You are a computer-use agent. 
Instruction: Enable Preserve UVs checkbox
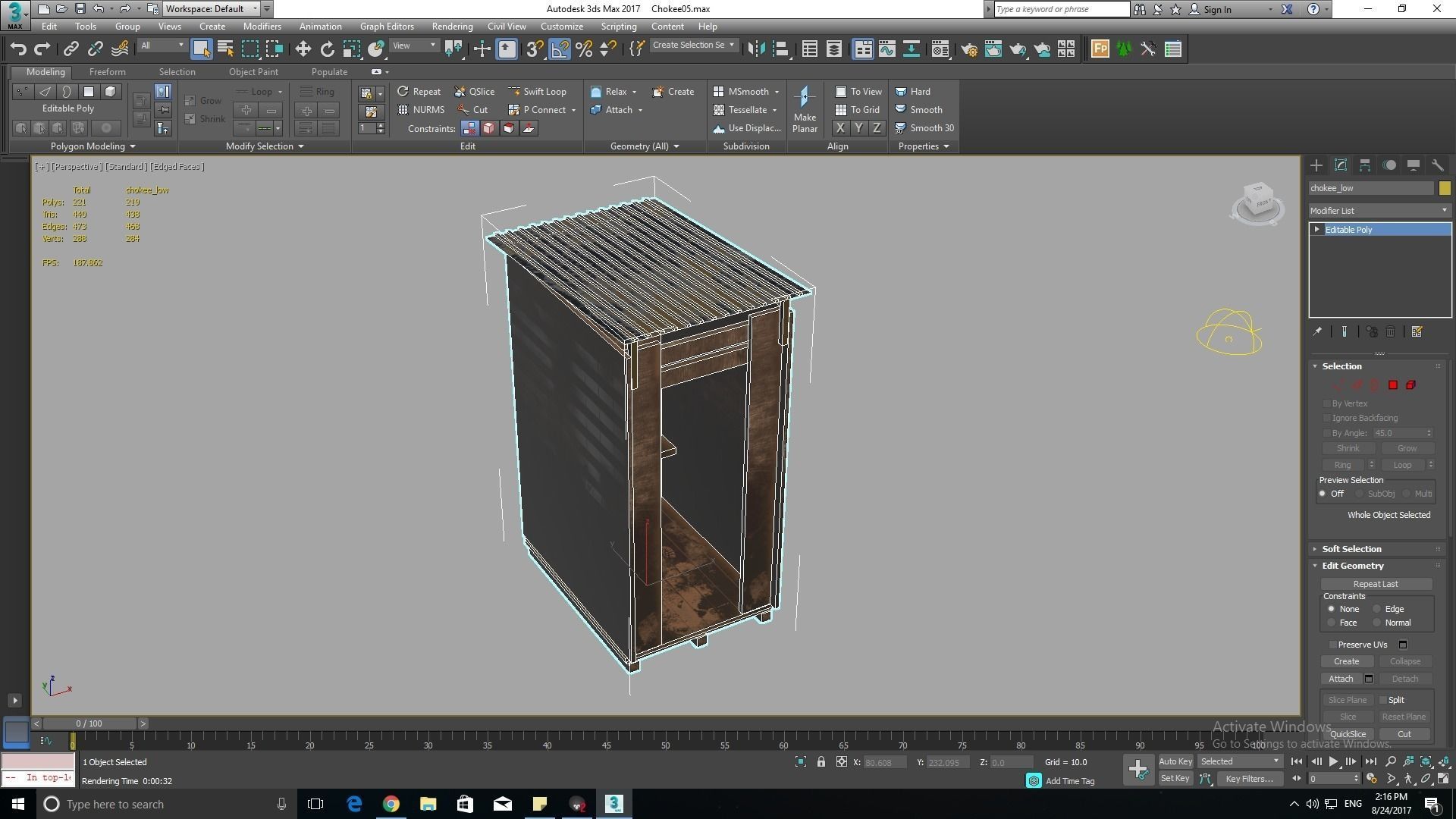1332,645
